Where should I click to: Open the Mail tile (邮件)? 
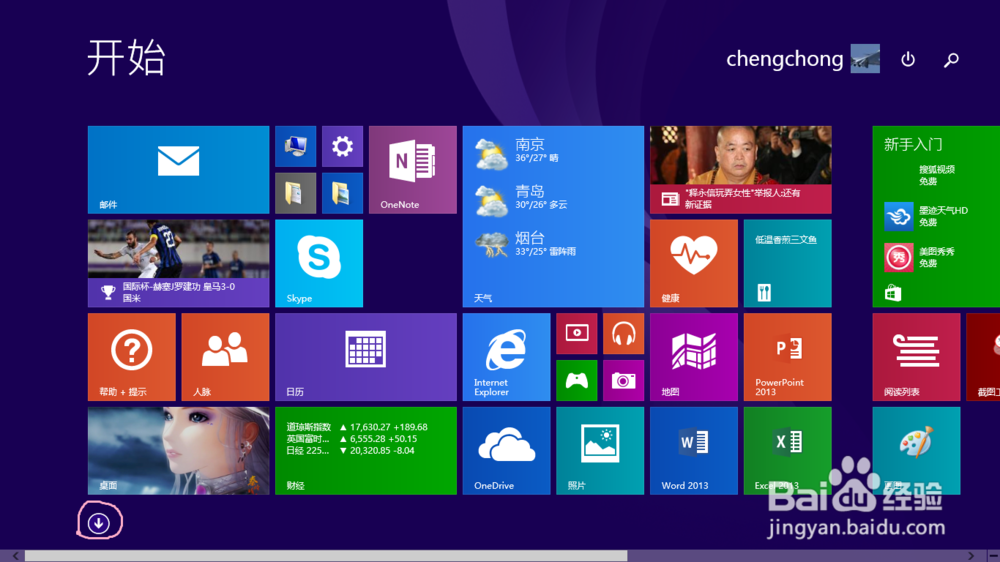click(x=179, y=170)
